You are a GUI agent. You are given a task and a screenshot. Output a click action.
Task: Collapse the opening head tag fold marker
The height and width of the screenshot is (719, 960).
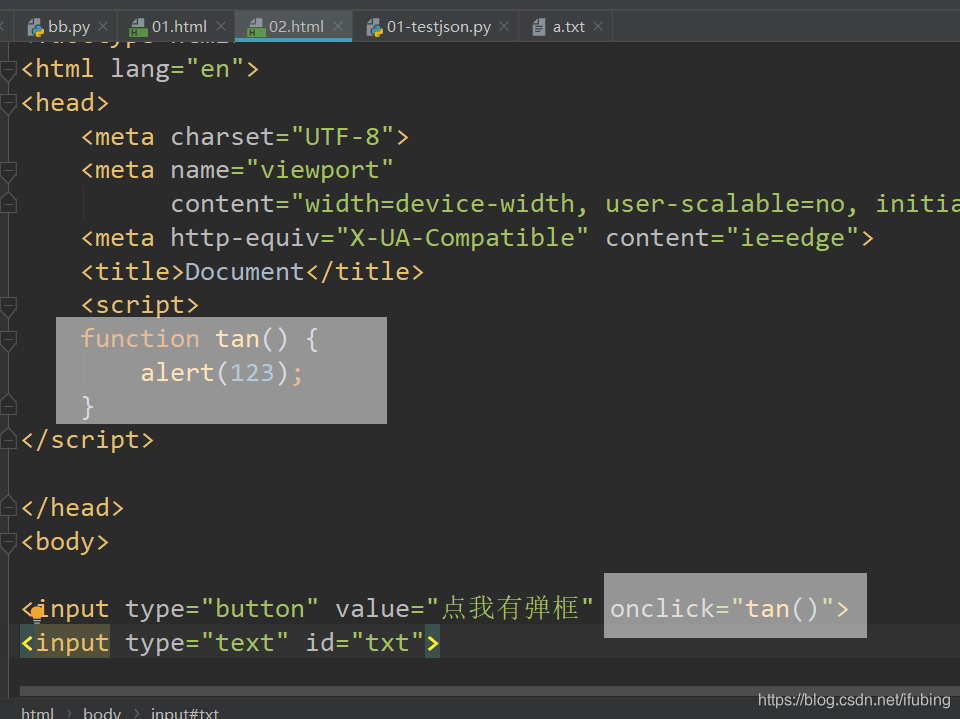[8, 104]
